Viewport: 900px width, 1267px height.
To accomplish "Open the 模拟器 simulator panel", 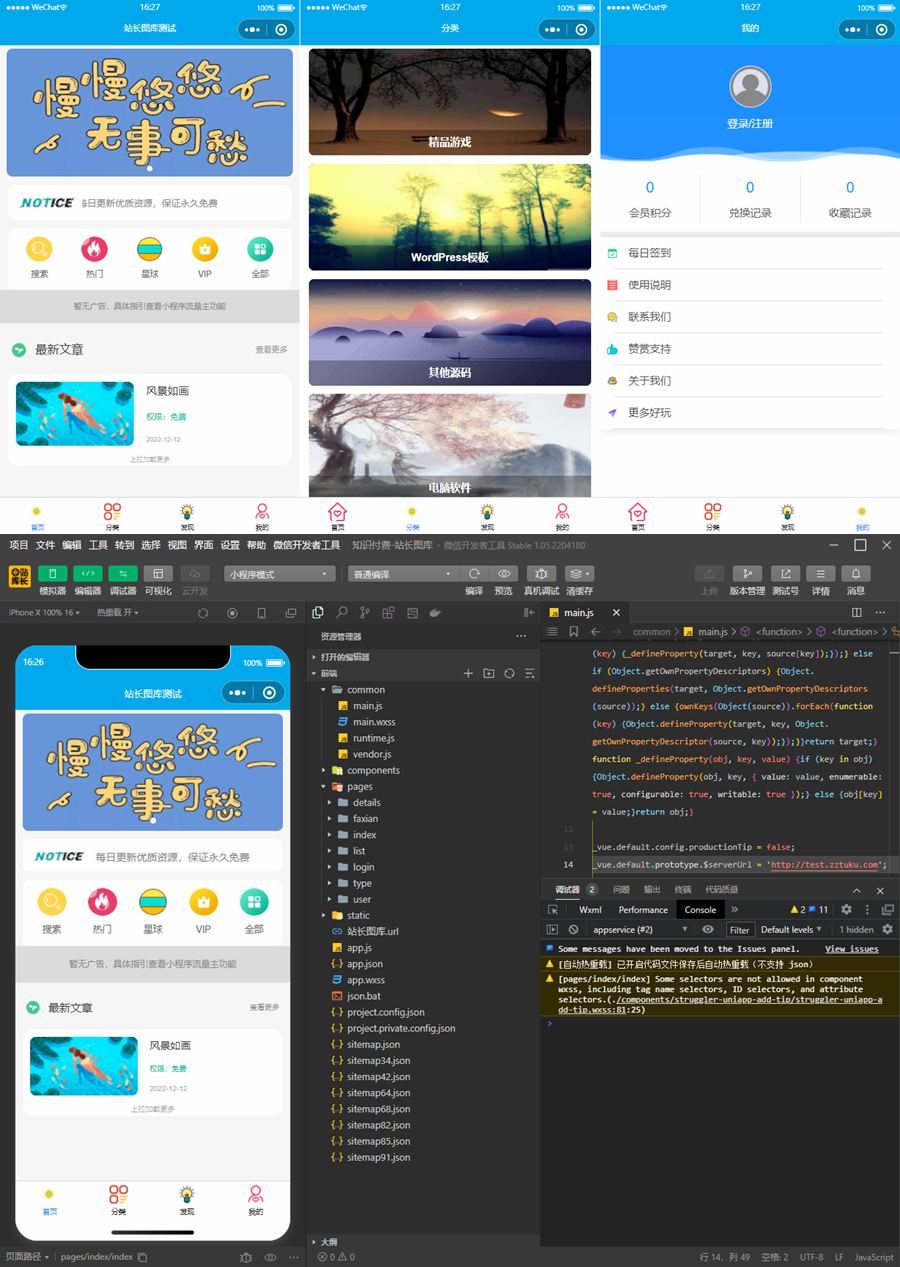I will (52, 574).
